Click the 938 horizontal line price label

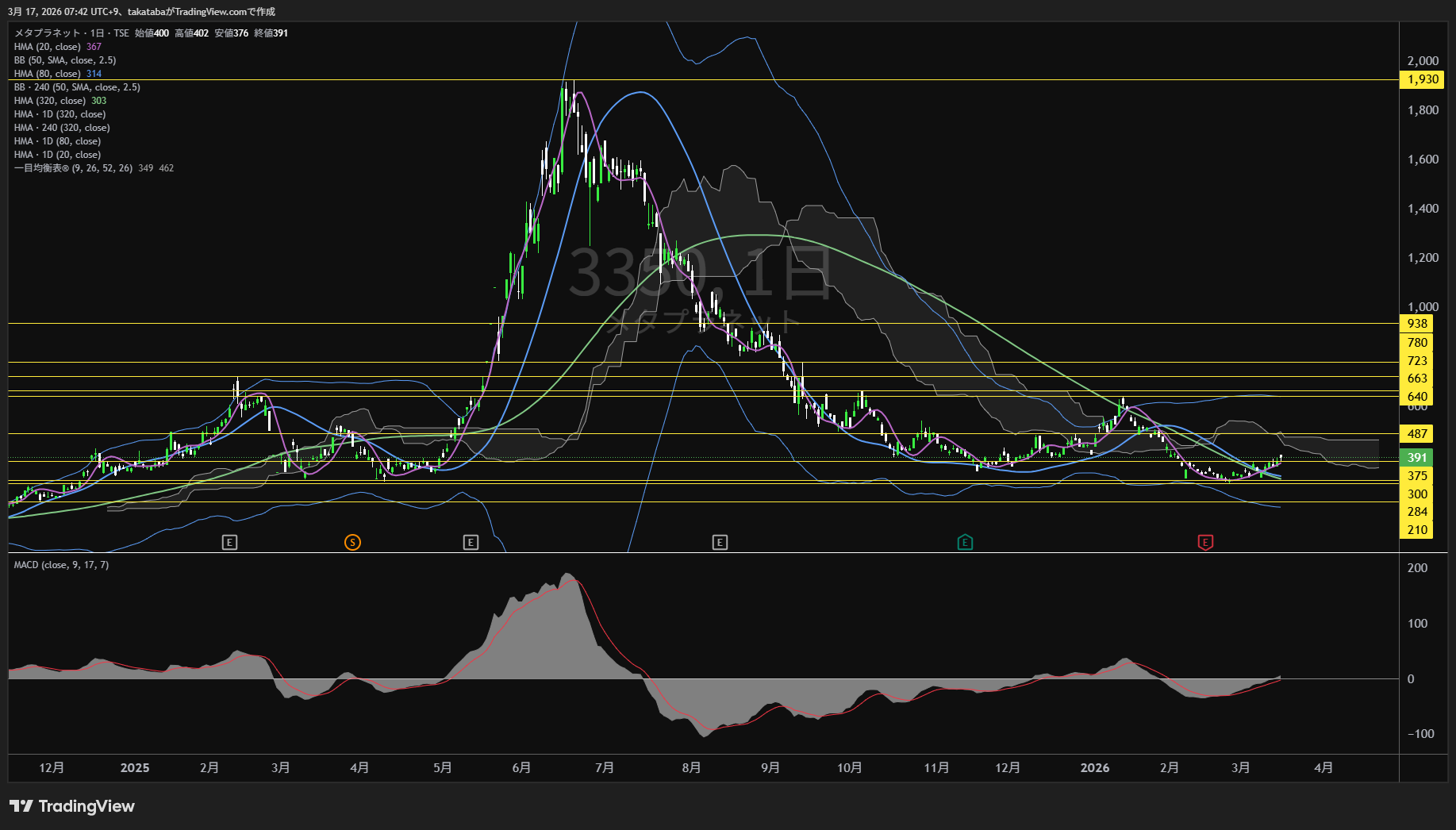(1416, 323)
